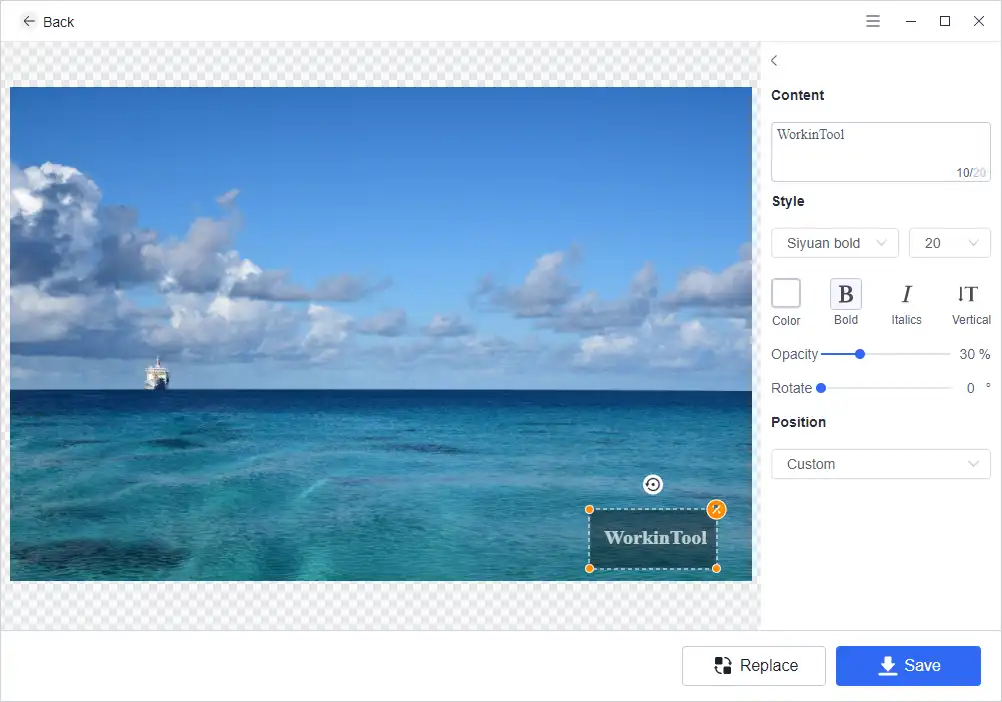Screen dimensions: 1002x702
Task: Open the font size 20 dropdown
Action: click(x=950, y=243)
